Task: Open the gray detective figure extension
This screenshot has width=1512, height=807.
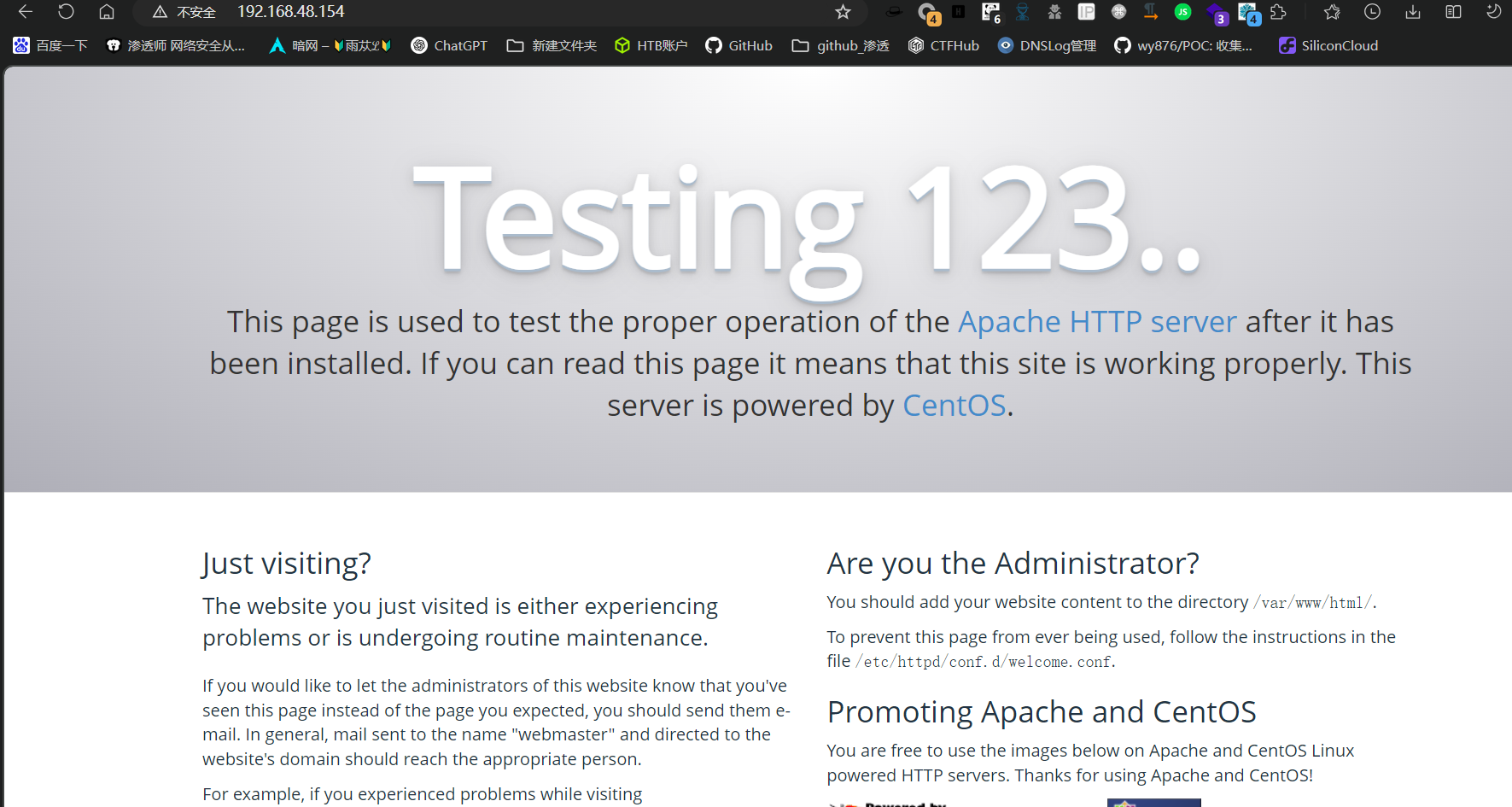Action: coord(1054,12)
